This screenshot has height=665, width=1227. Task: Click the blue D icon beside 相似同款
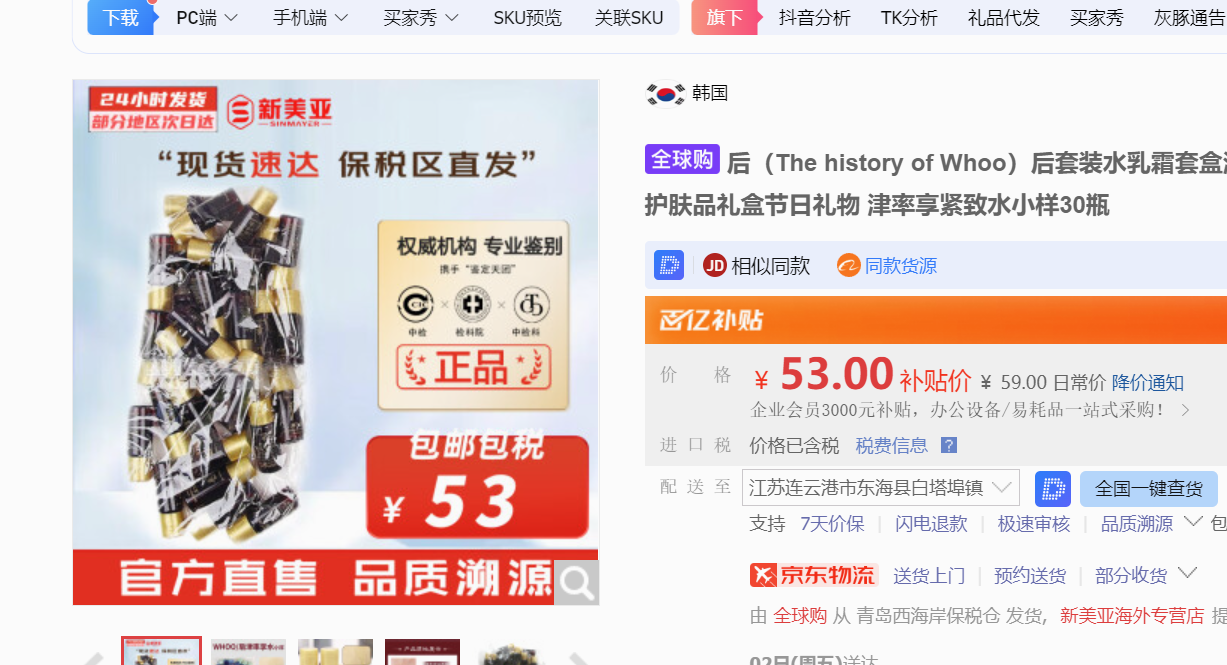click(669, 265)
